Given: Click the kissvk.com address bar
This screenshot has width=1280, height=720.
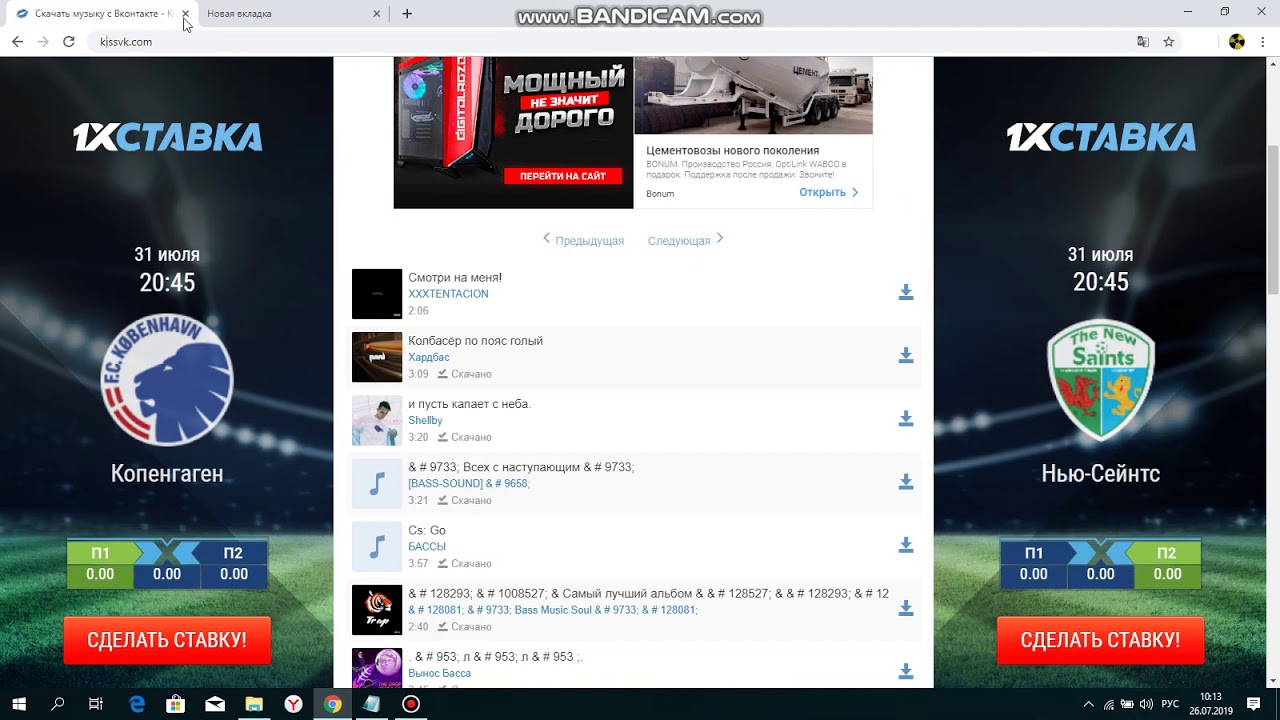Looking at the screenshot, I should (x=610, y=42).
